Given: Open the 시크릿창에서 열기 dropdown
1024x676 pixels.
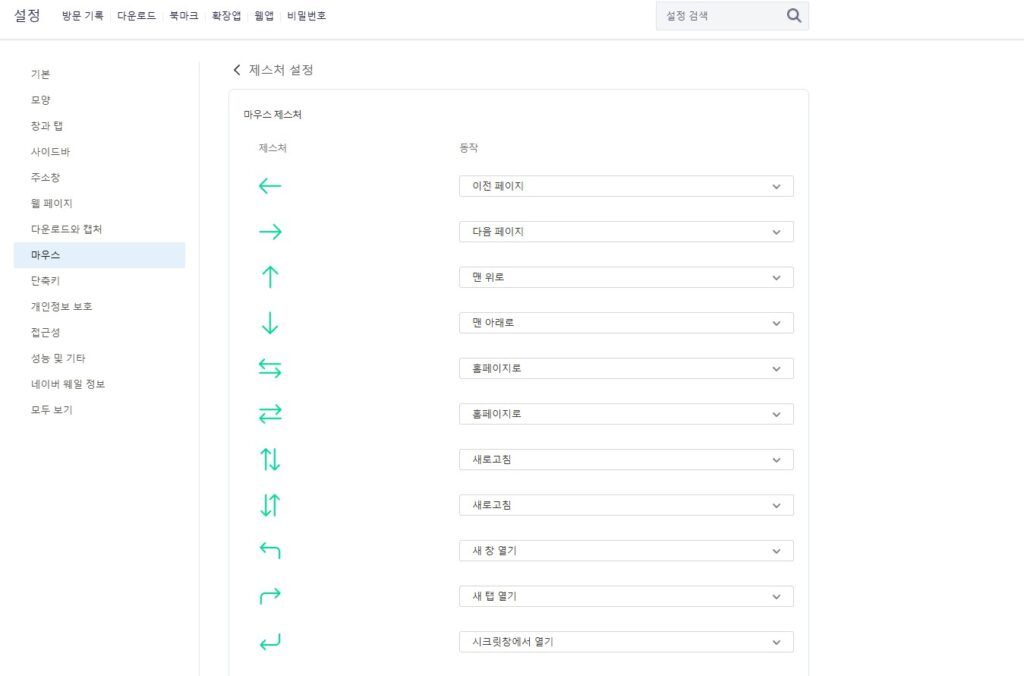Looking at the screenshot, I should pos(626,642).
